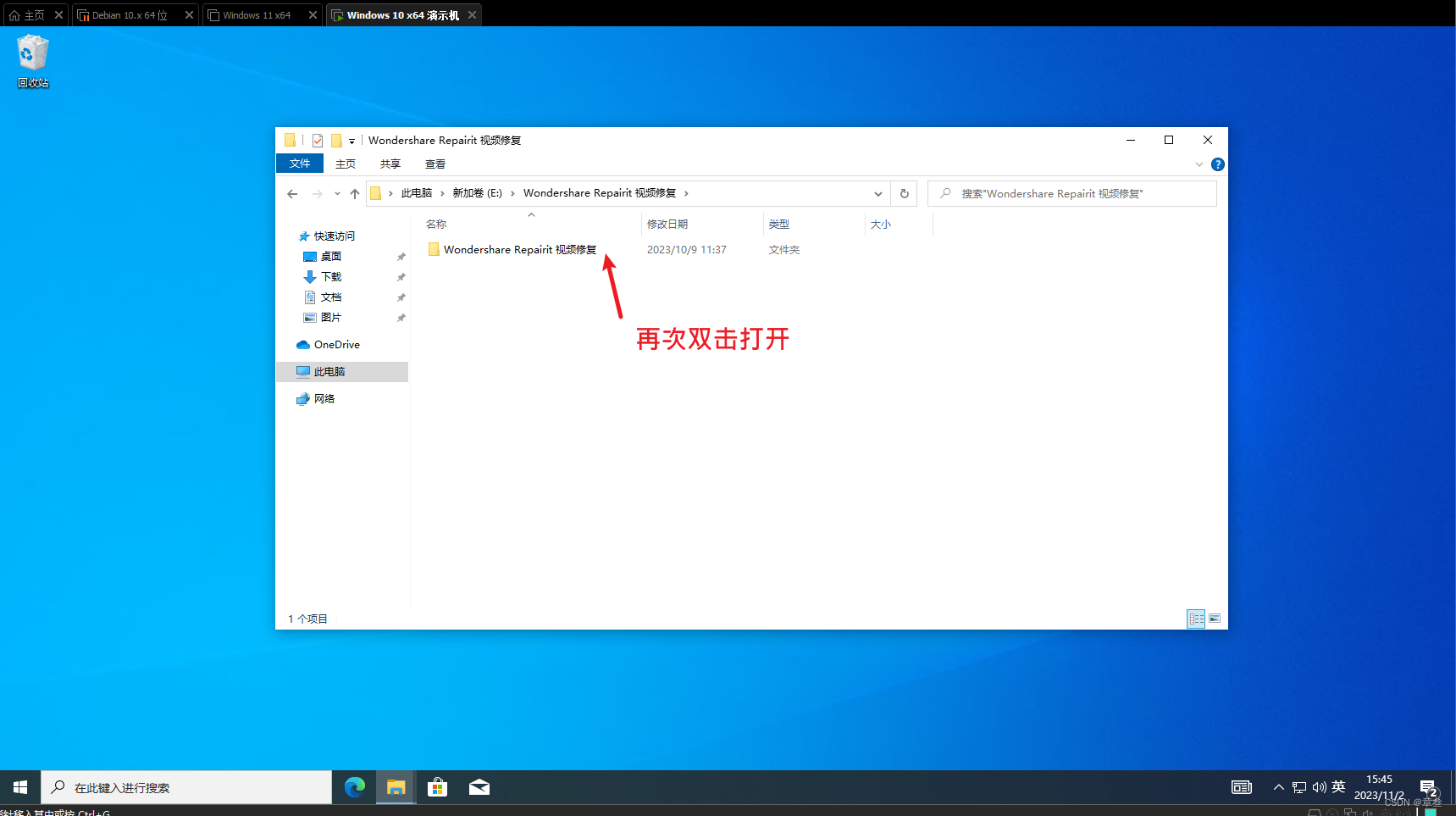1456x816 pixels.
Task: Click the Properties quick access toolbar icon
Action: click(x=318, y=141)
